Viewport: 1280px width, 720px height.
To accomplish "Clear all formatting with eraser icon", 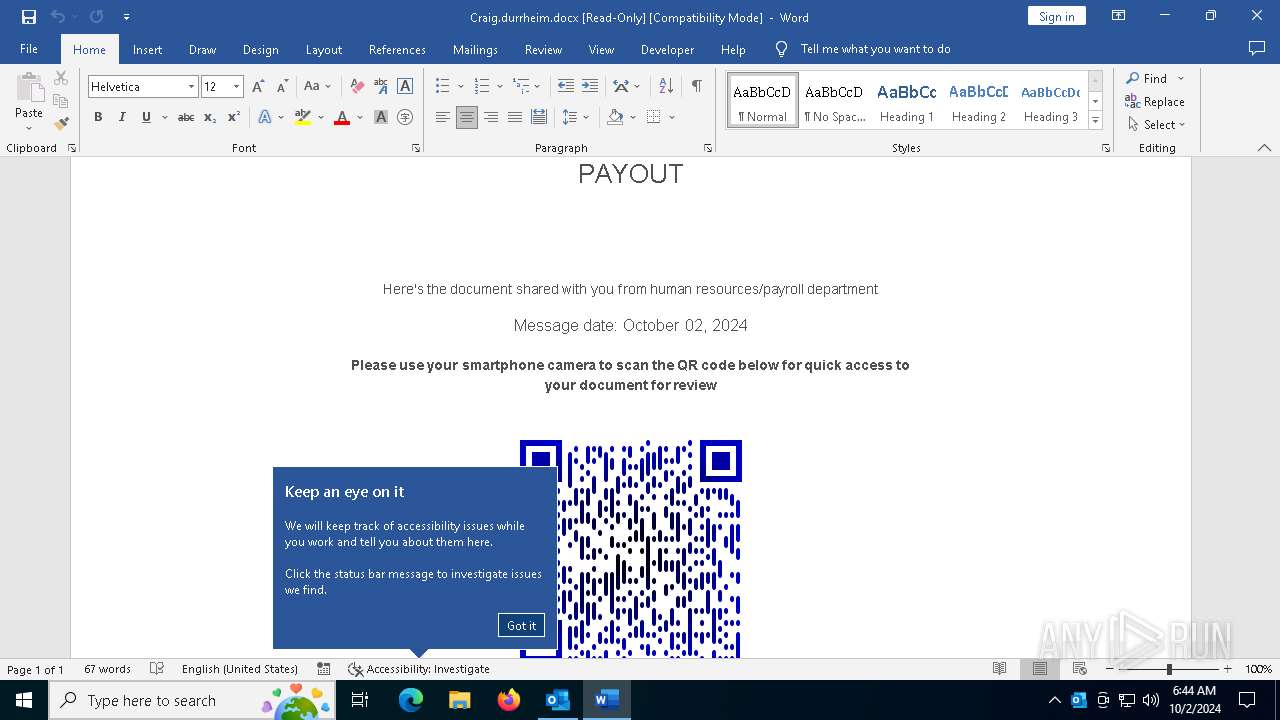I will 357,87.
